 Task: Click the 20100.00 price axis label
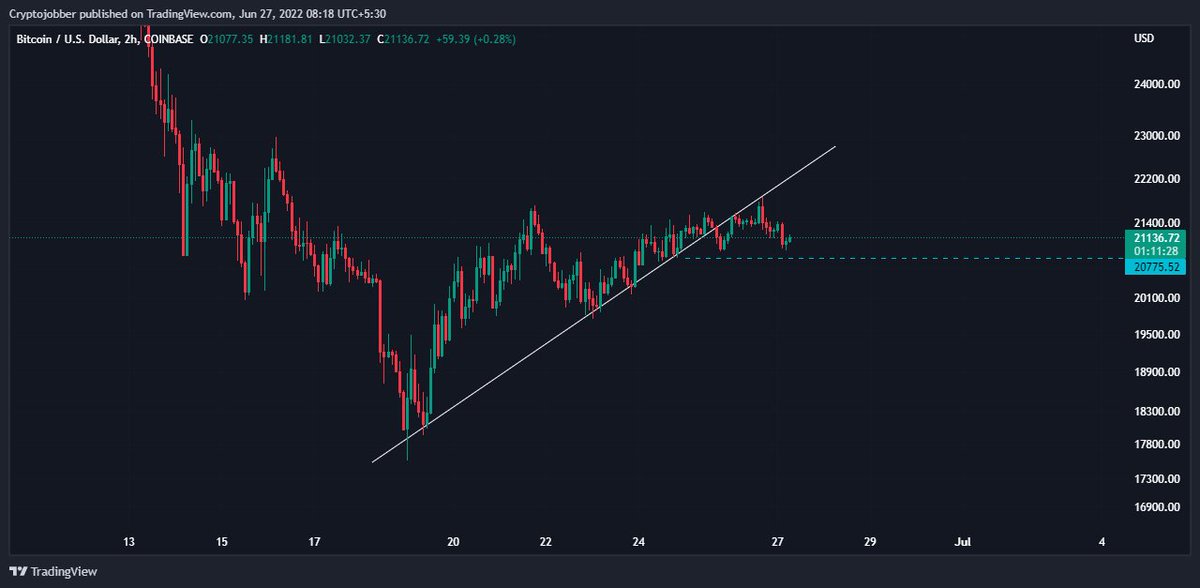pos(1158,298)
